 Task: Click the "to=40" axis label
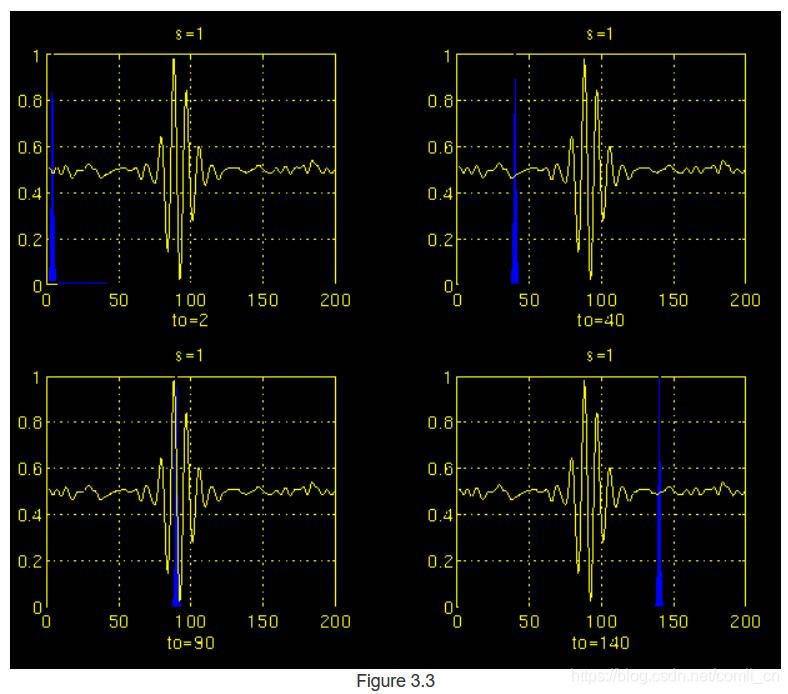(x=601, y=320)
